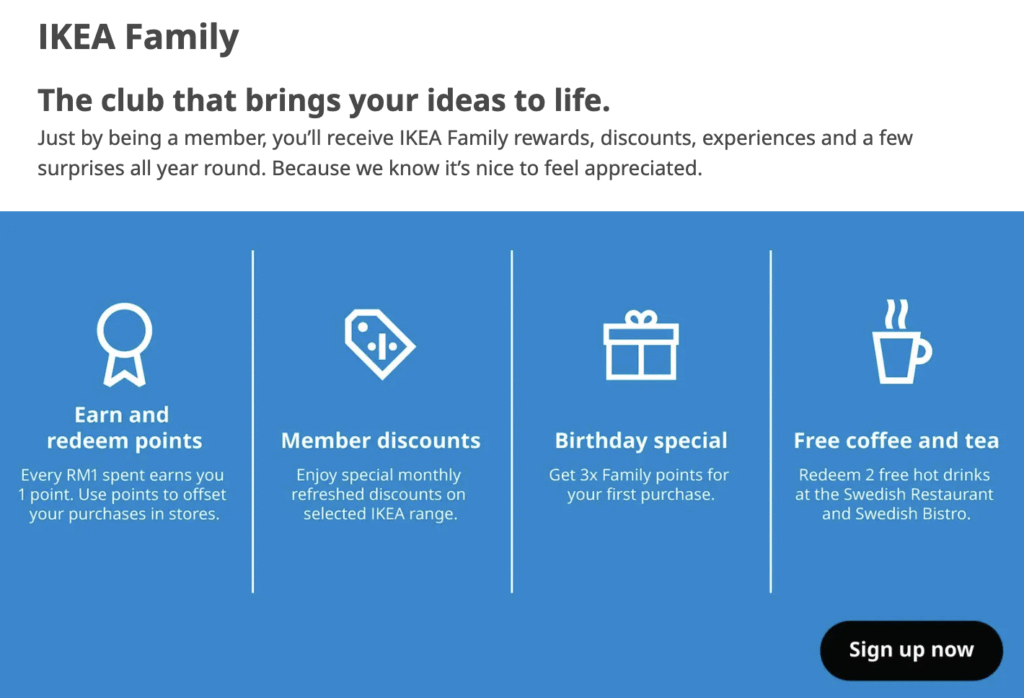Screen dimensions: 1024x698
Task: Click the steaming coffee cup icon
Action: 899,342
